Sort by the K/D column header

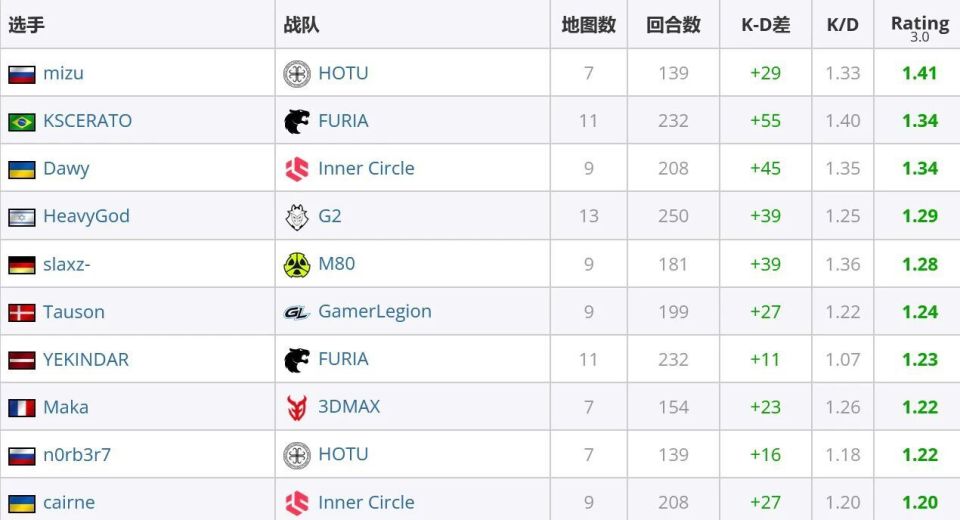click(842, 25)
